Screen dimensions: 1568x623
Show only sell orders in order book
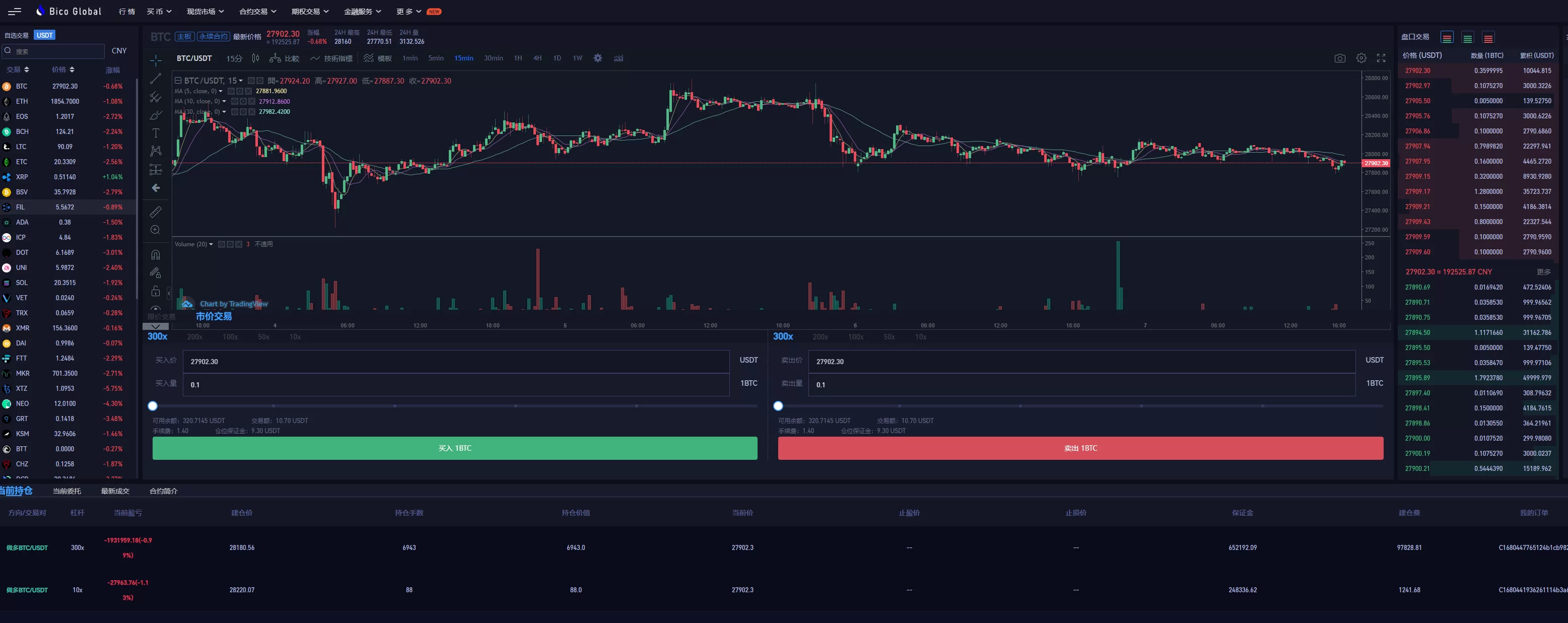point(1488,38)
